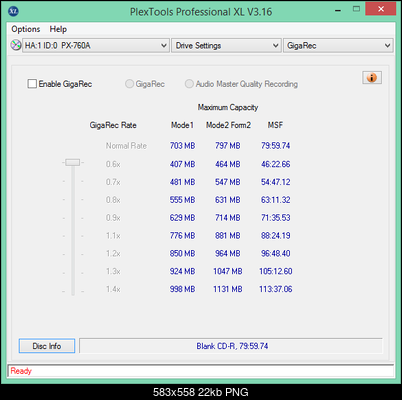This screenshot has width=402, height=400.
Task: Click the 0.7x rate label
Action: [113, 182]
